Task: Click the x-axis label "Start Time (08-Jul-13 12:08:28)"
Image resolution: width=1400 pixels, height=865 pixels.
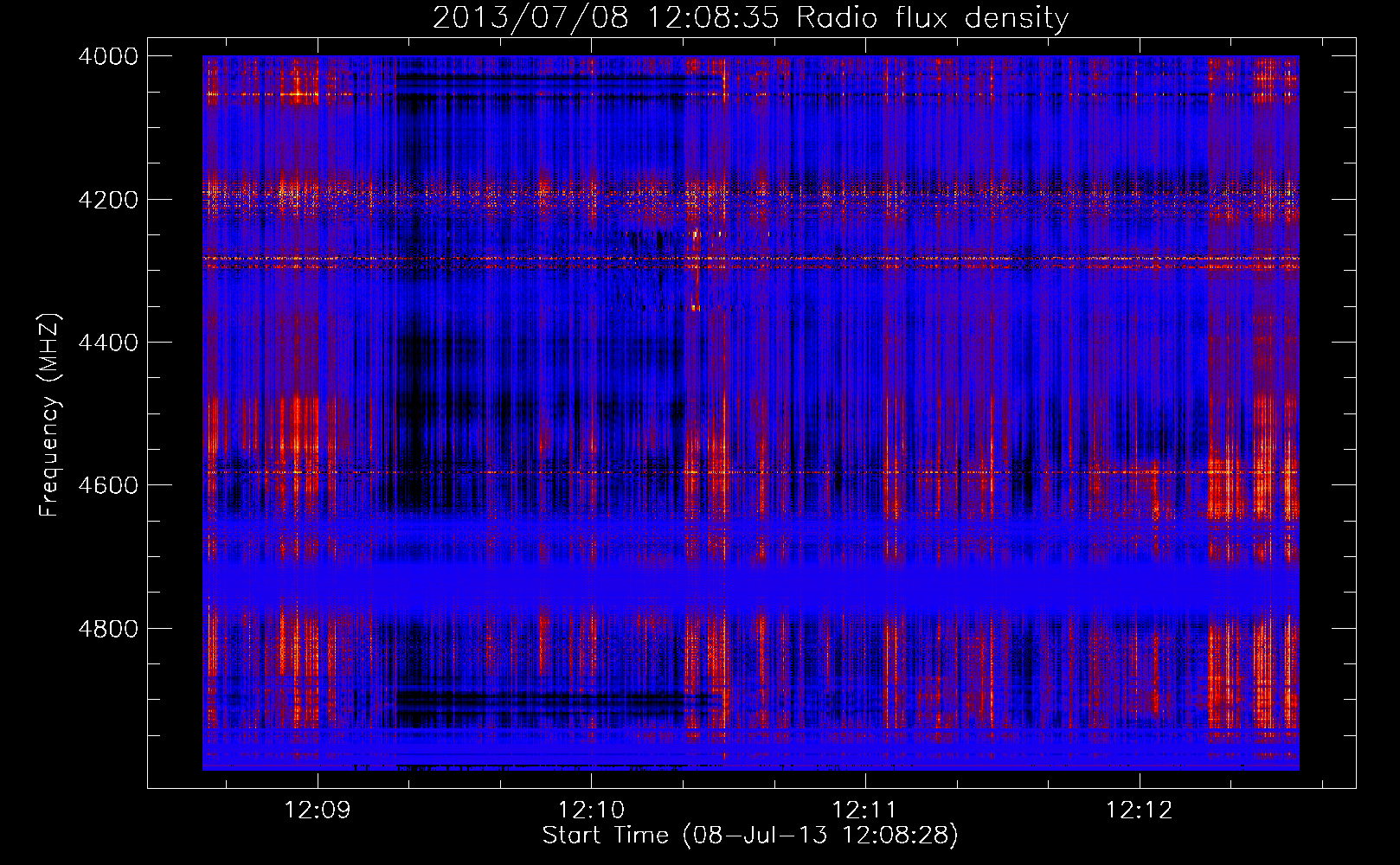Action: [x=750, y=836]
